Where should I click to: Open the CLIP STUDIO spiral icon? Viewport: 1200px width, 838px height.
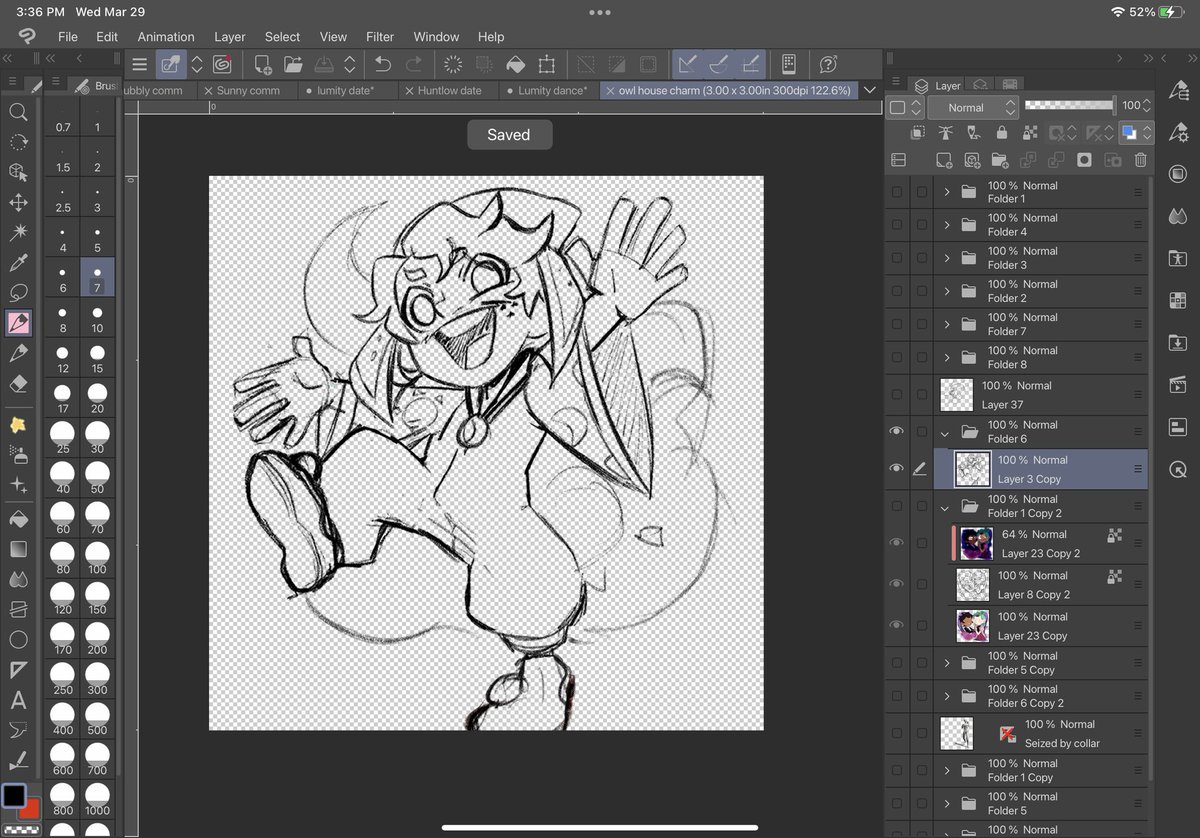pos(222,64)
